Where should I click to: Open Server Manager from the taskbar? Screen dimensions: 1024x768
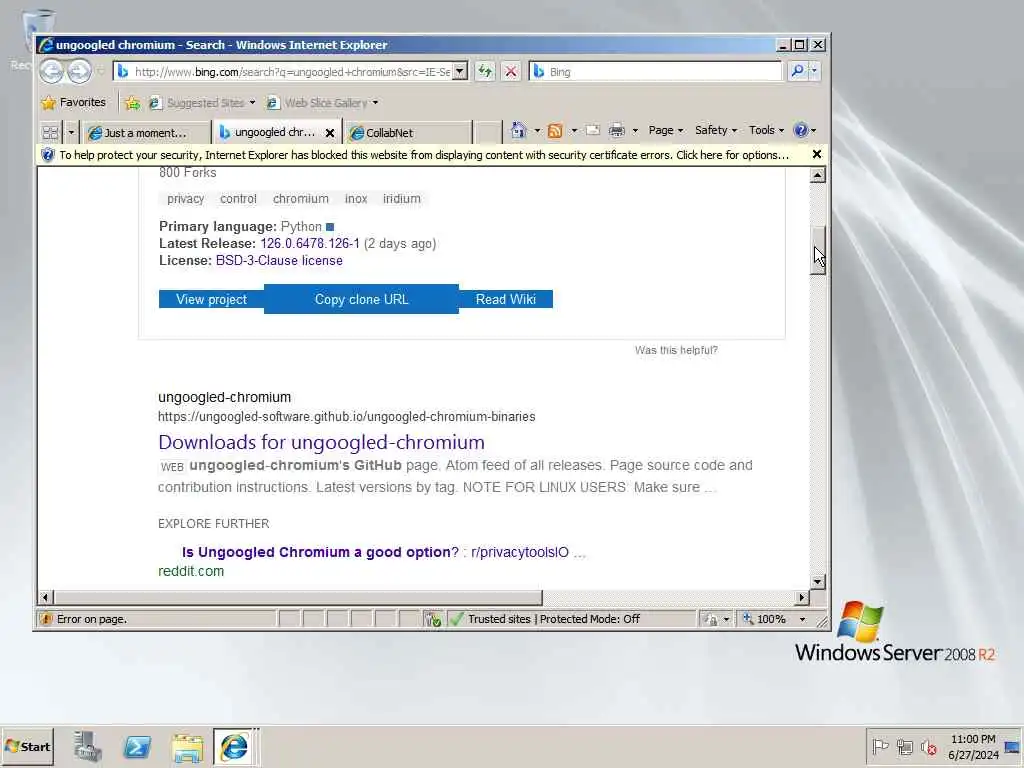tap(88, 746)
